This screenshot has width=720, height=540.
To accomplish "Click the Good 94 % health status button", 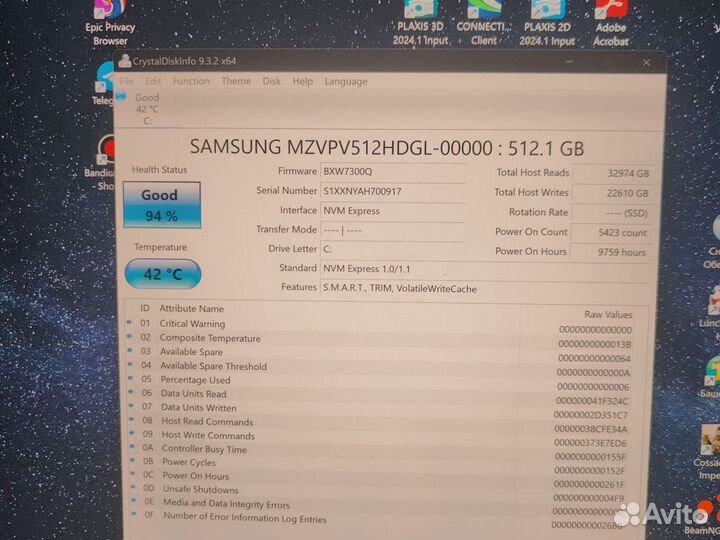I will [162, 205].
